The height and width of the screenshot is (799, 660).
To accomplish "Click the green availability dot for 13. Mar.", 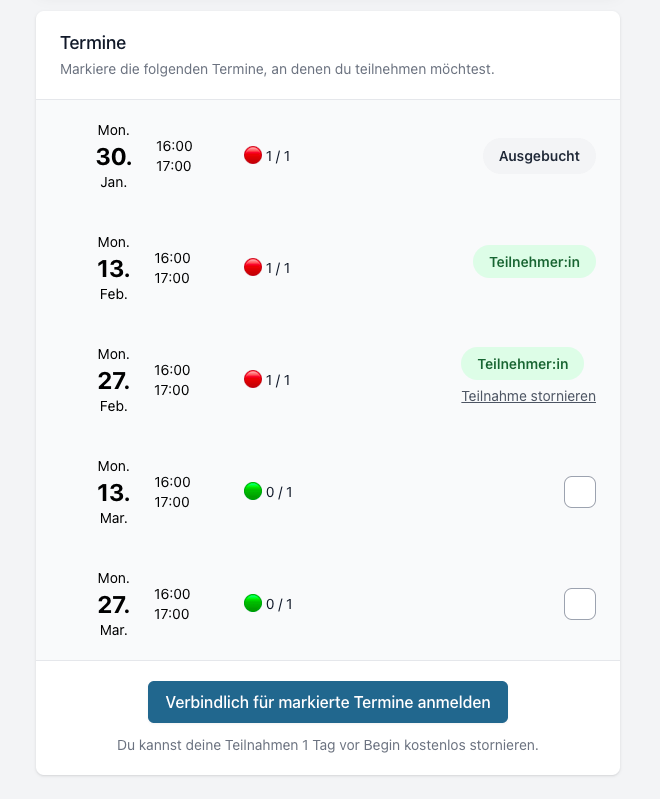I will 253,492.
